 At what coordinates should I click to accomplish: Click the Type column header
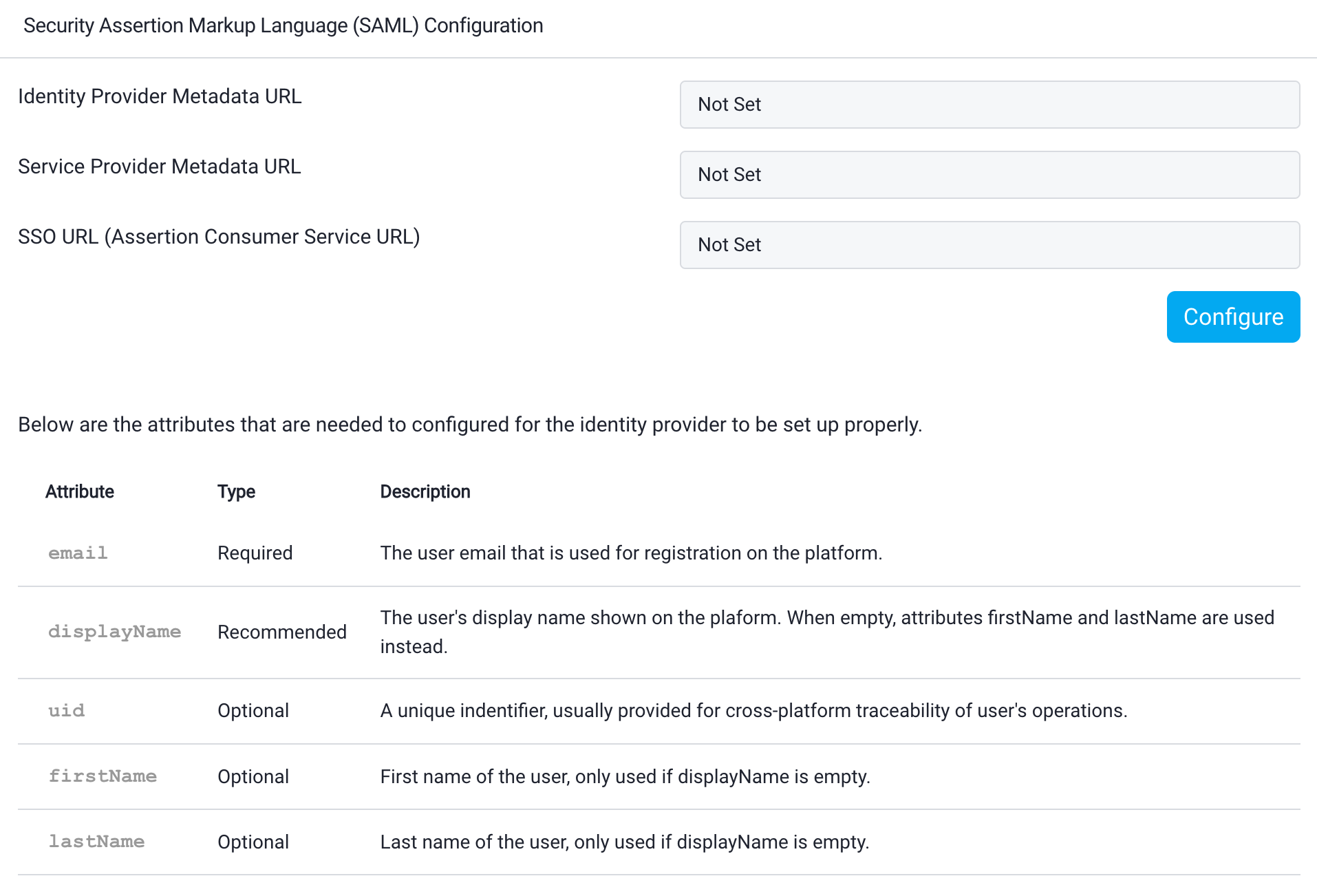pos(236,491)
